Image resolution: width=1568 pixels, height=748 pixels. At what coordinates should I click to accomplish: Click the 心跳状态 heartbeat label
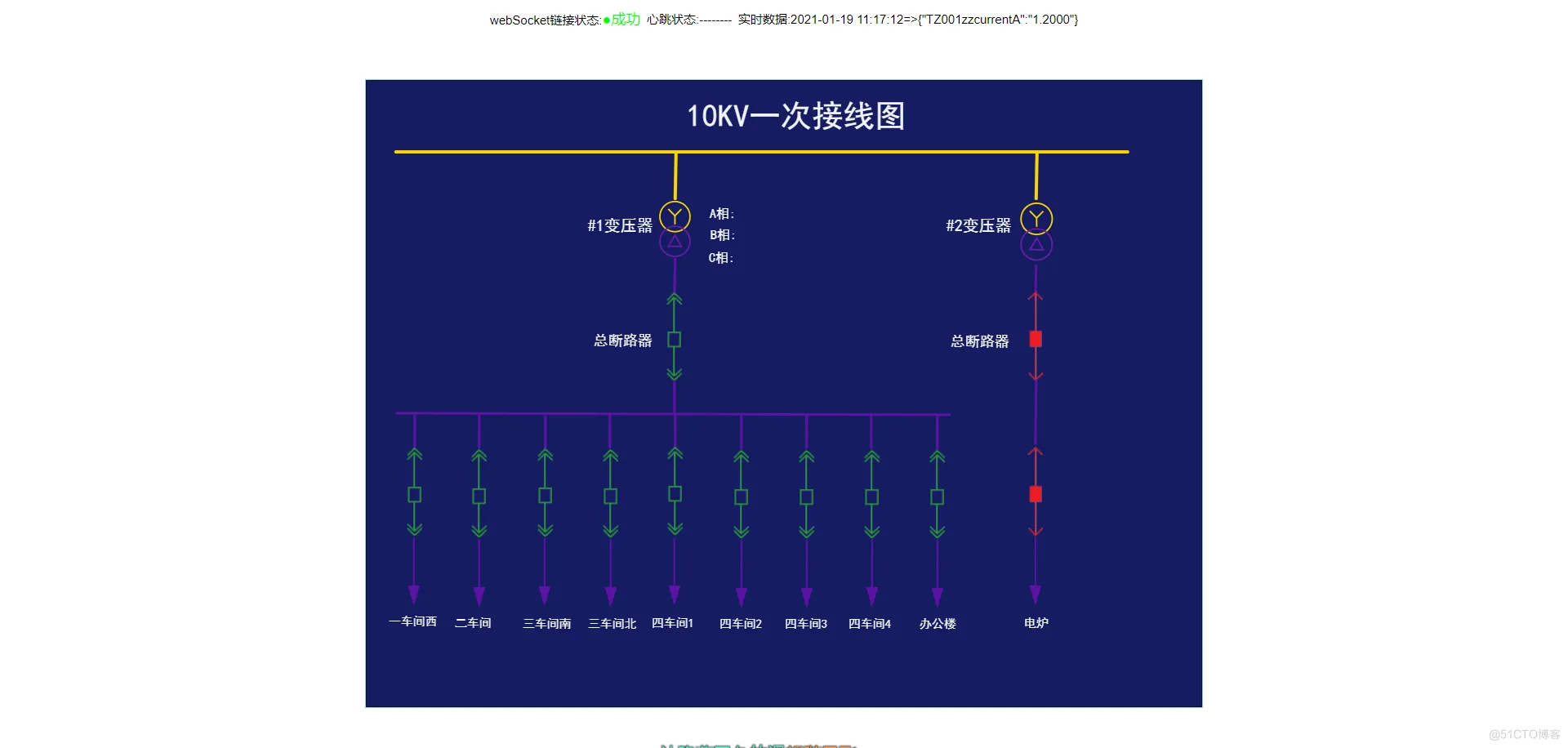(x=673, y=20)
